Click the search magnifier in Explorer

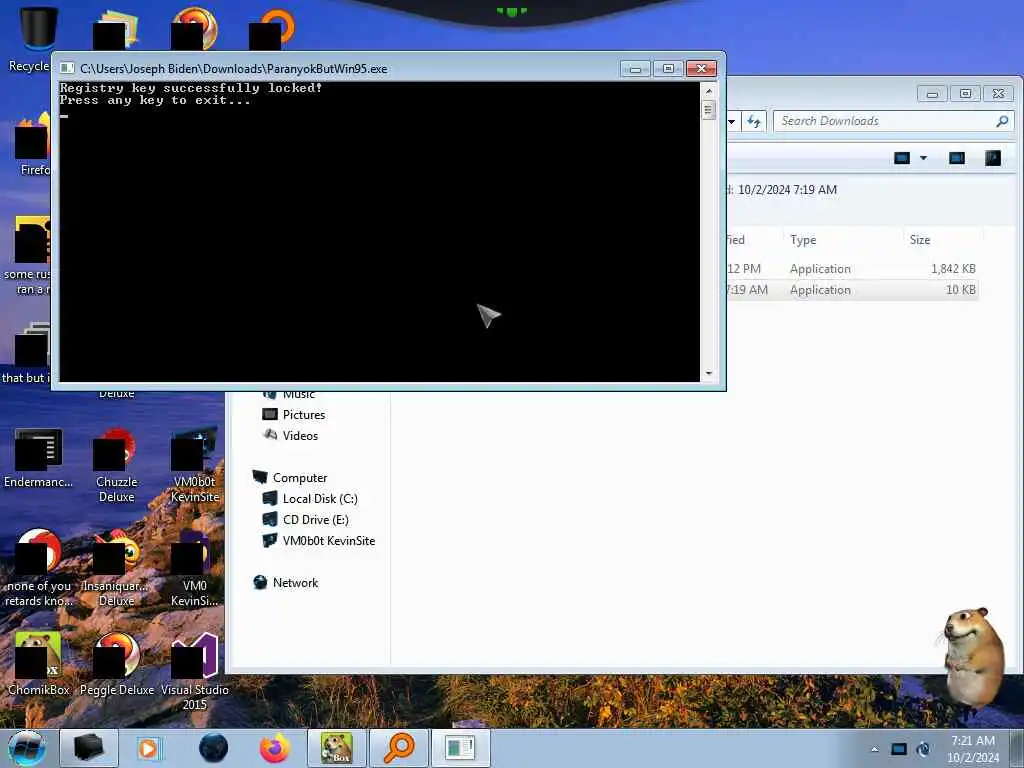[x=1002, y=121]
